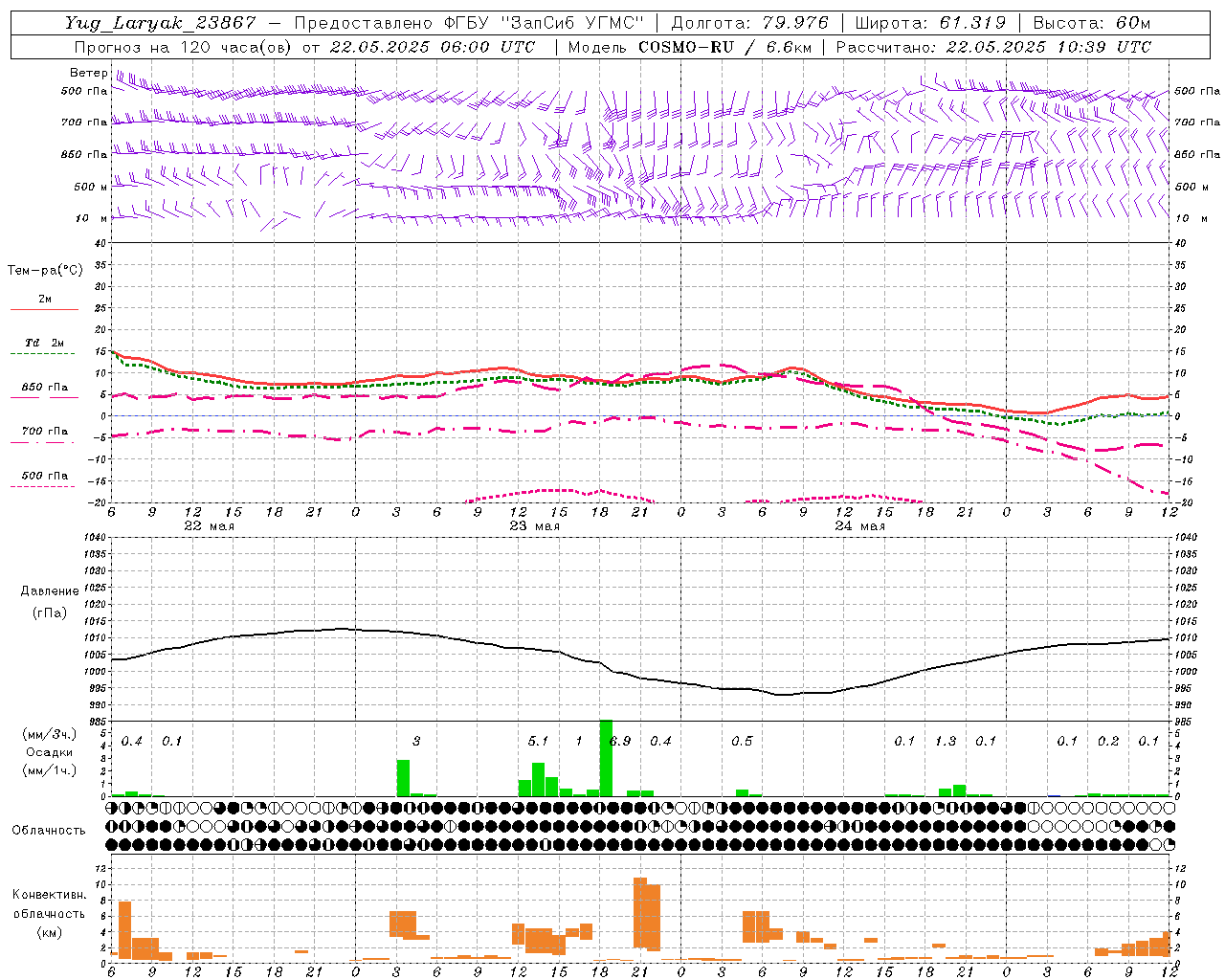Screen dimensions: 1225x980
Task: Click the 1.3 precipitation amount value
Action: (946, 741)
